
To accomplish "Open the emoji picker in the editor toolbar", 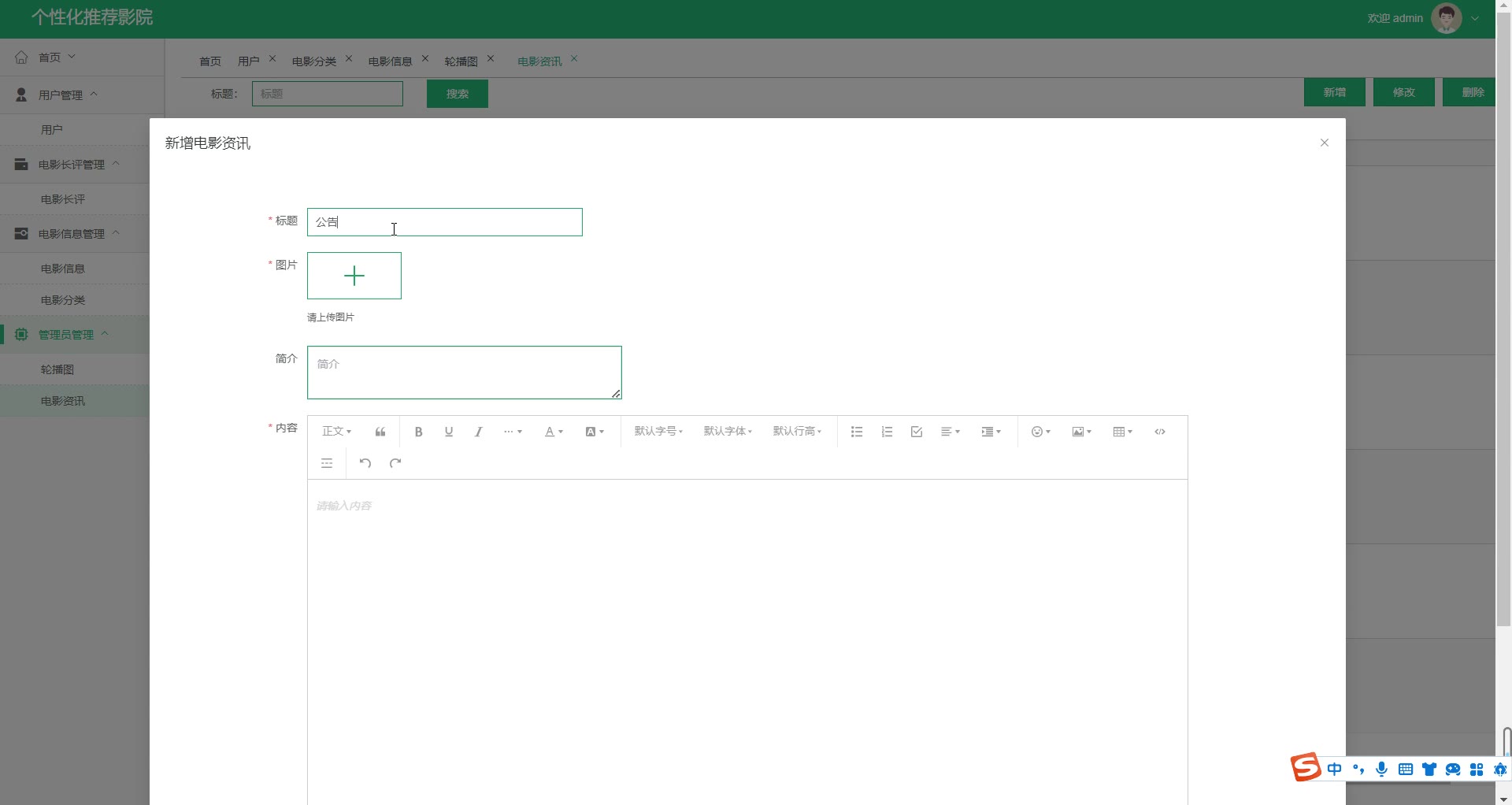I will (x=1041, y=432).
